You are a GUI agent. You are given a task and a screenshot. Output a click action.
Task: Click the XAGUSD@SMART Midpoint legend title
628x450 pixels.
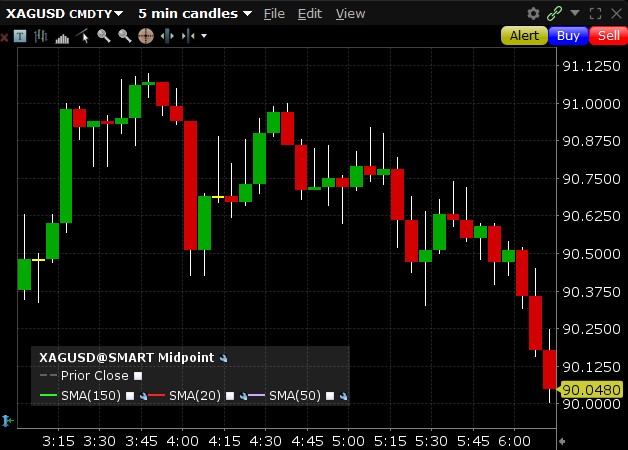[127, 358]
